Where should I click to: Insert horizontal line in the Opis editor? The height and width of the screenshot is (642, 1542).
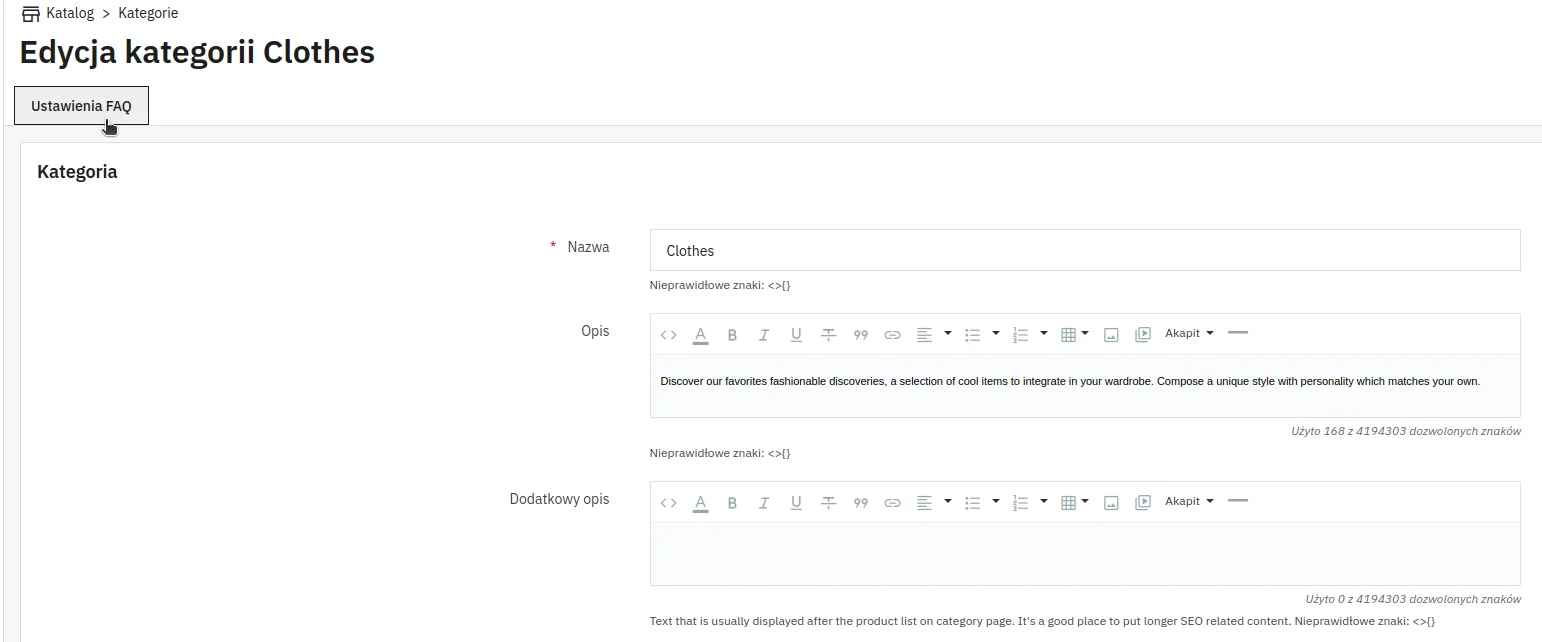pos(1238,333)
